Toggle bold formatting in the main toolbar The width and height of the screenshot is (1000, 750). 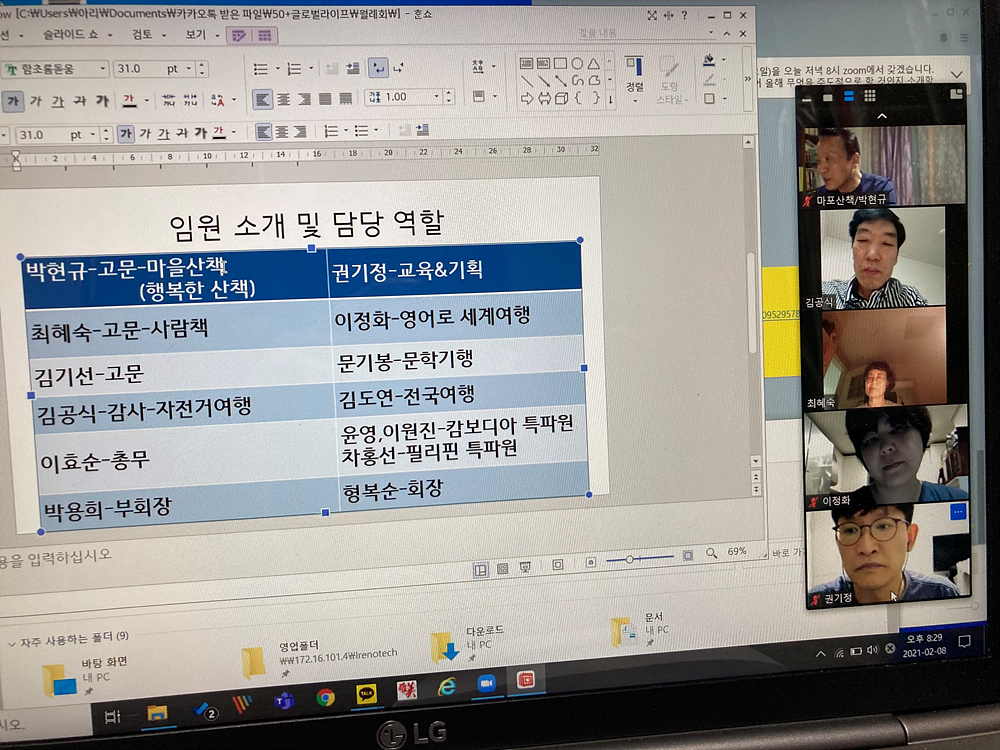tap(14, 101)
